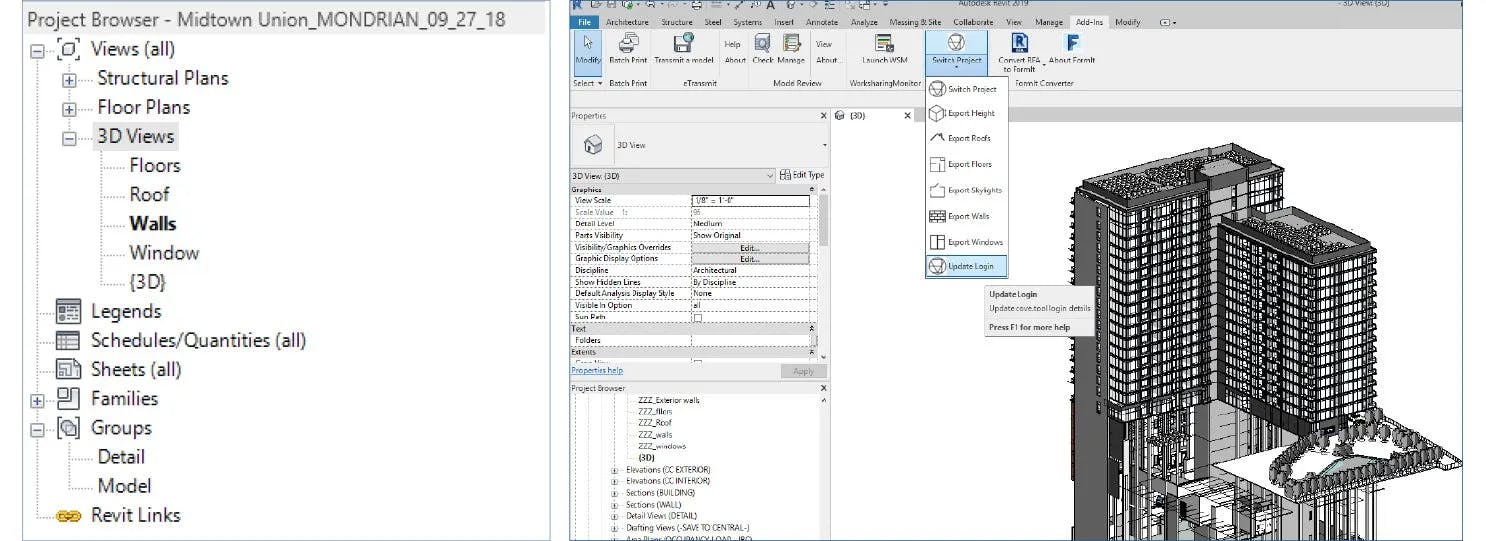Click the Families icon in Project Browser
The image size is (1486, 541).
(x=68, y=398)
